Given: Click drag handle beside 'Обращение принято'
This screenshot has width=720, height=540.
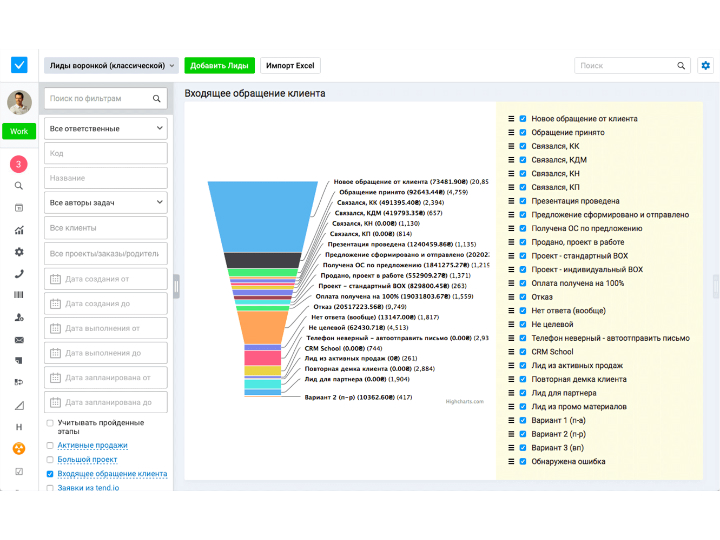Looking at the screenshot, I should [511, 132].
